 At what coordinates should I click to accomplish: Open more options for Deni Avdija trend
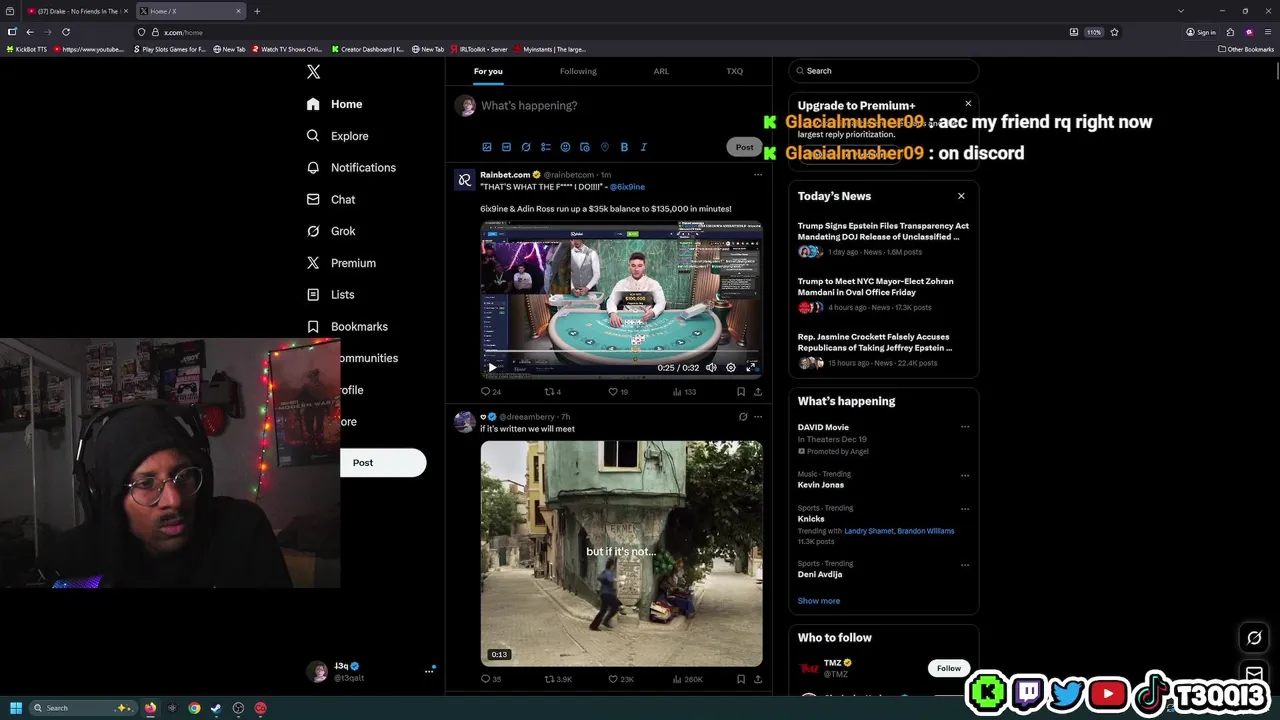click(x=965, y=565)
